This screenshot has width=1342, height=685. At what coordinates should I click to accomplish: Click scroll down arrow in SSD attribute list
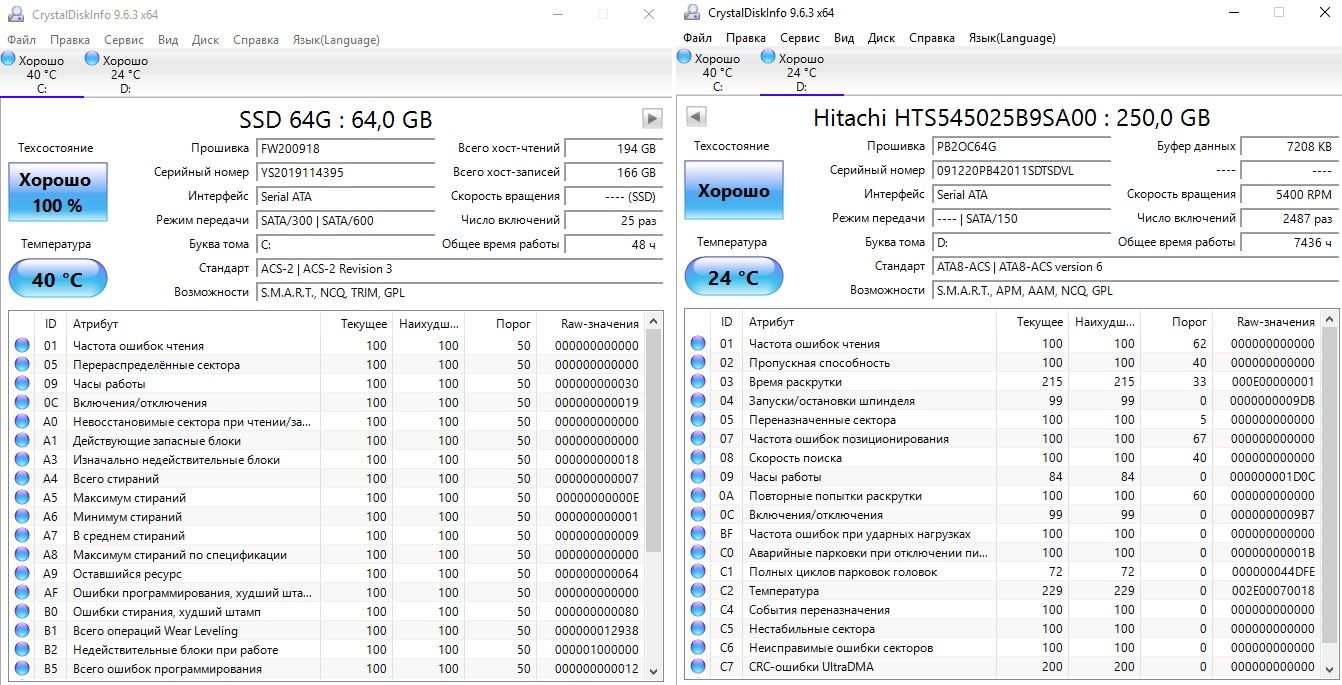(x=654, y=671)
